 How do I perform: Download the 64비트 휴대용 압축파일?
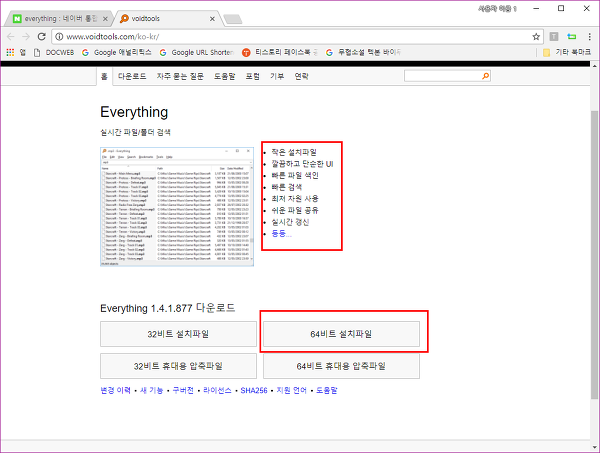tap(341, 366)
